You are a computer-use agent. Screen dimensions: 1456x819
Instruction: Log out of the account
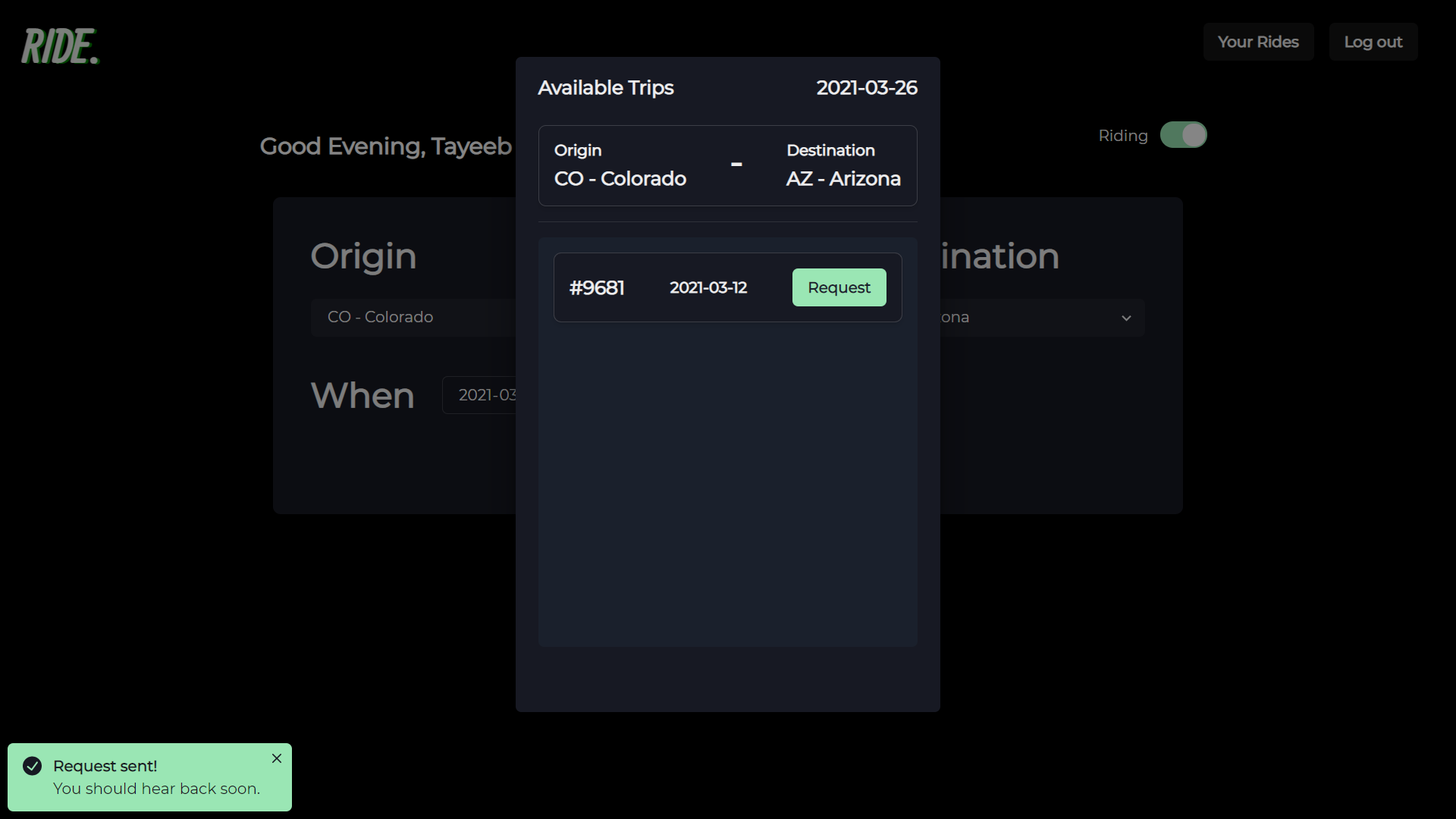click(1373, 42)
